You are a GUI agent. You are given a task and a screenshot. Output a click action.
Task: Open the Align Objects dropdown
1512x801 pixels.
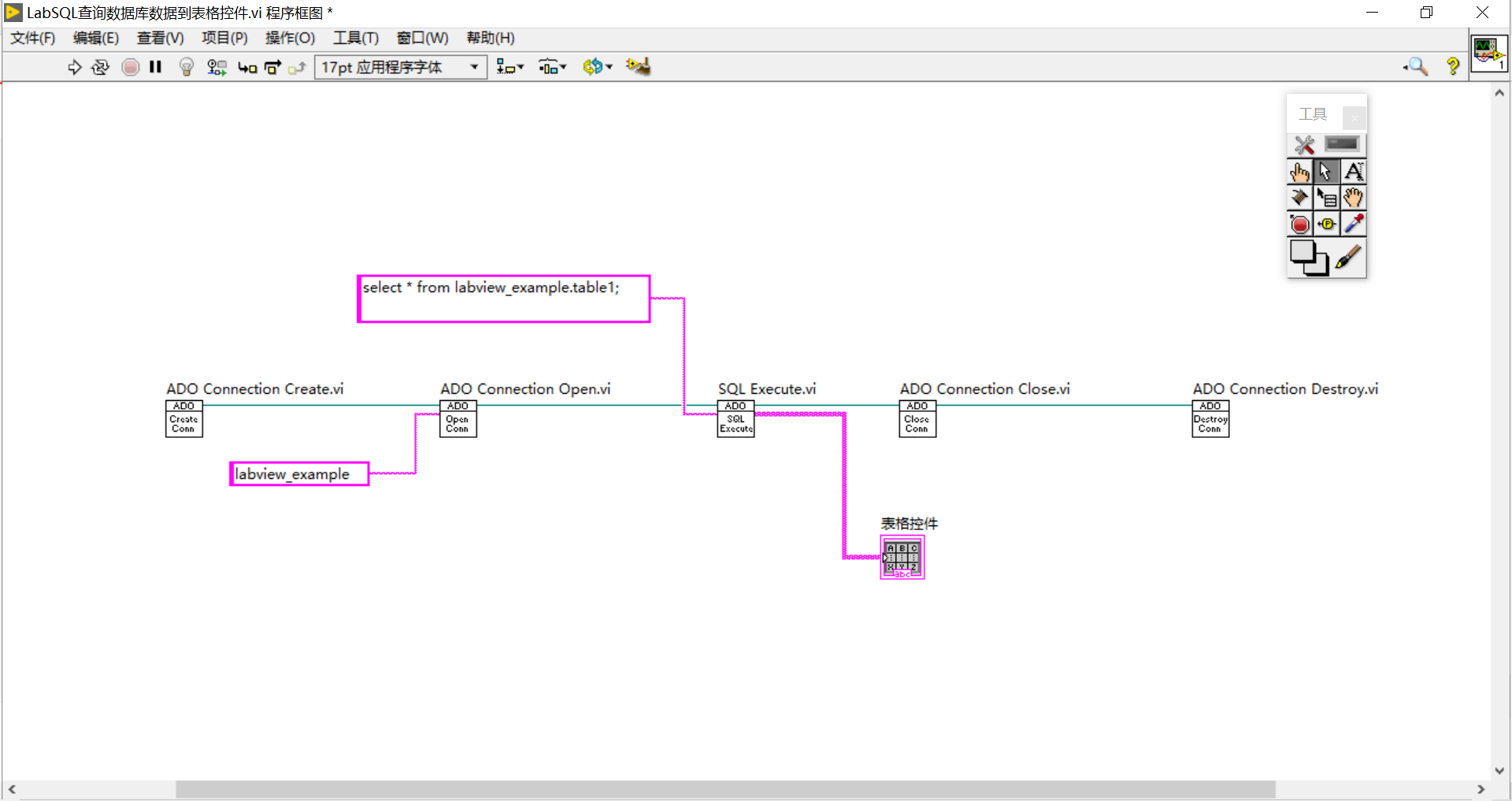510,67
